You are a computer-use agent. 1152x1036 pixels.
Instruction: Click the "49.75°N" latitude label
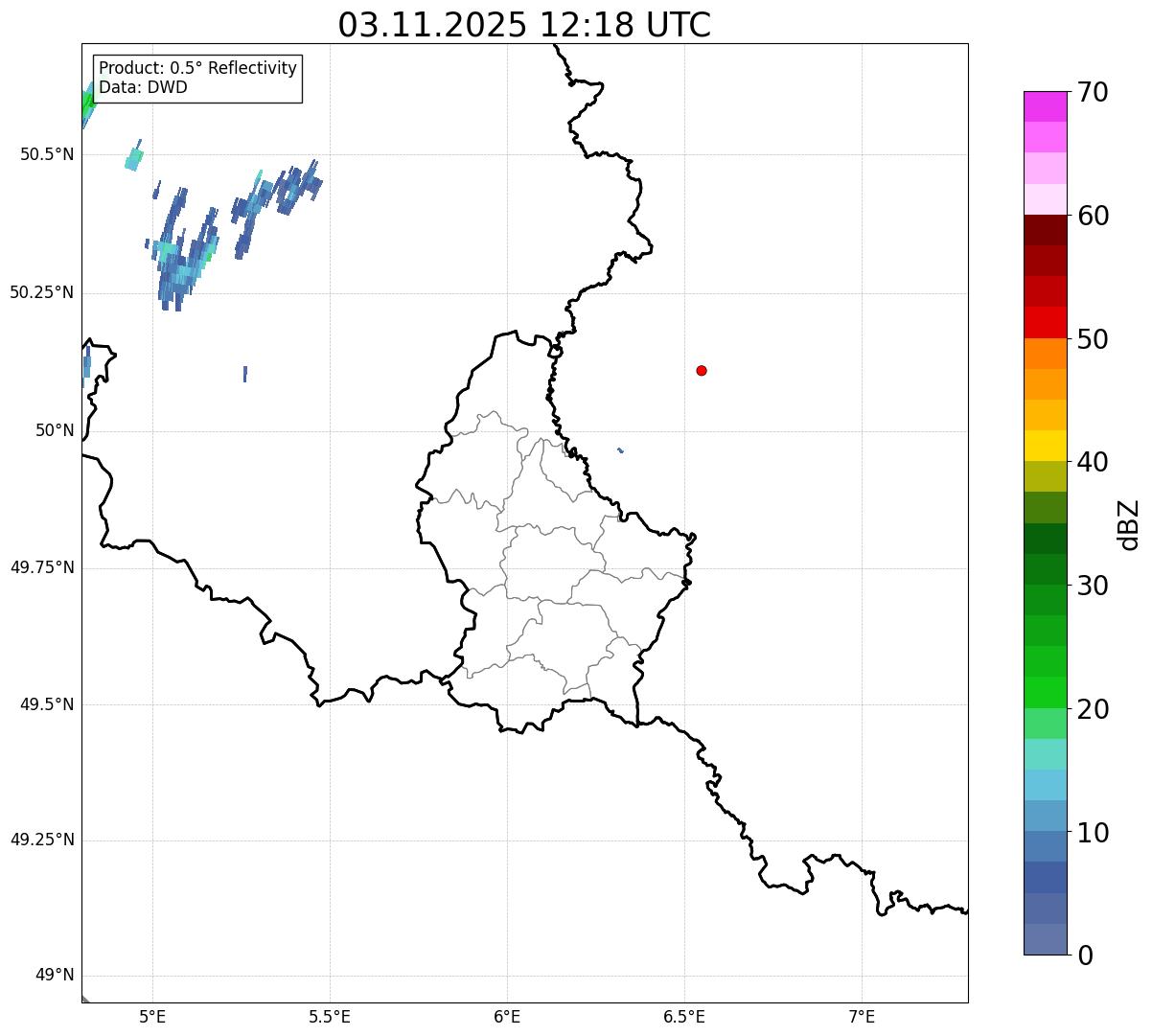(x=42, y=568)
